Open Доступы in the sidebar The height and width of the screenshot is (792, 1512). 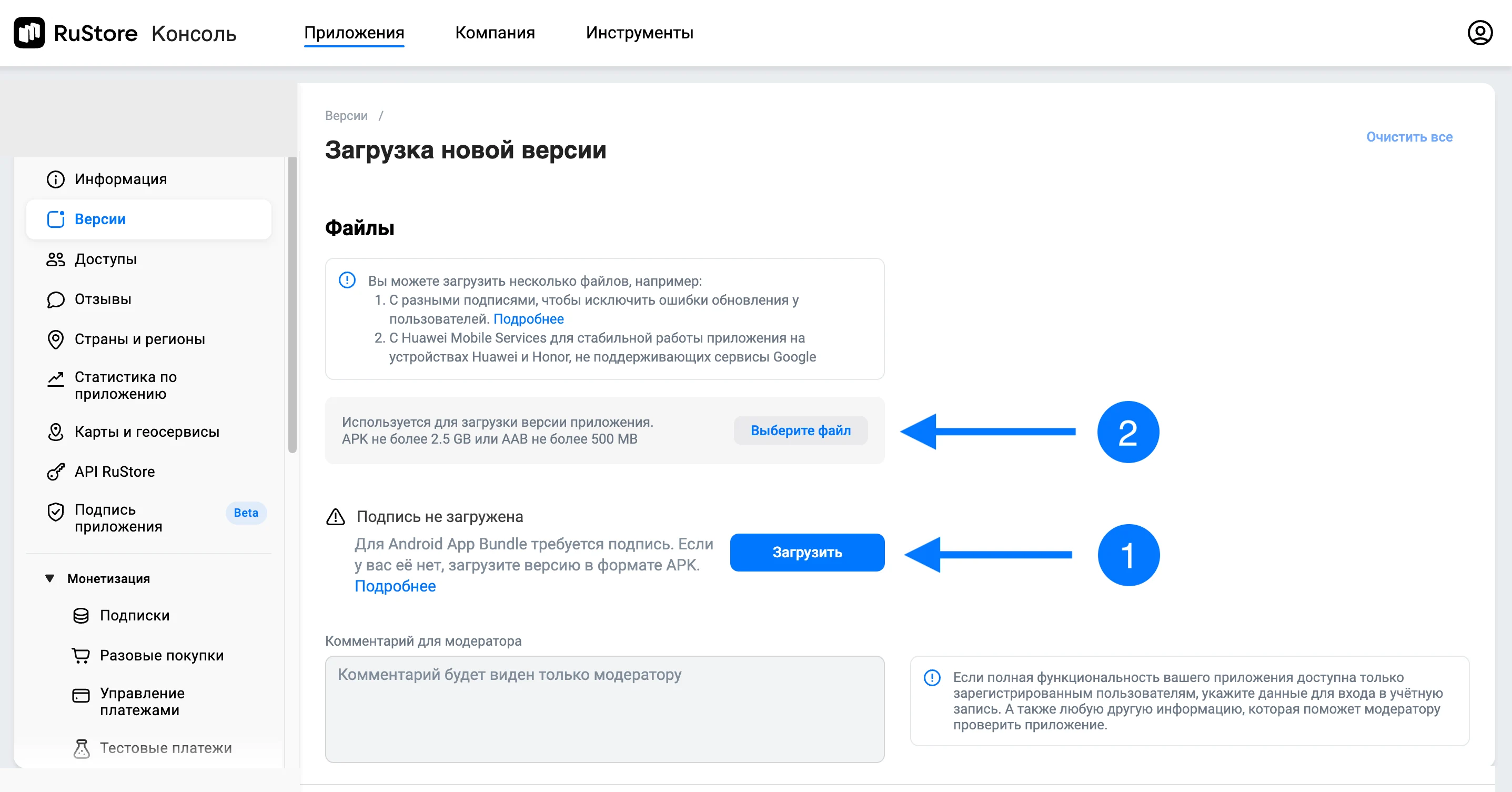[148, 259]
